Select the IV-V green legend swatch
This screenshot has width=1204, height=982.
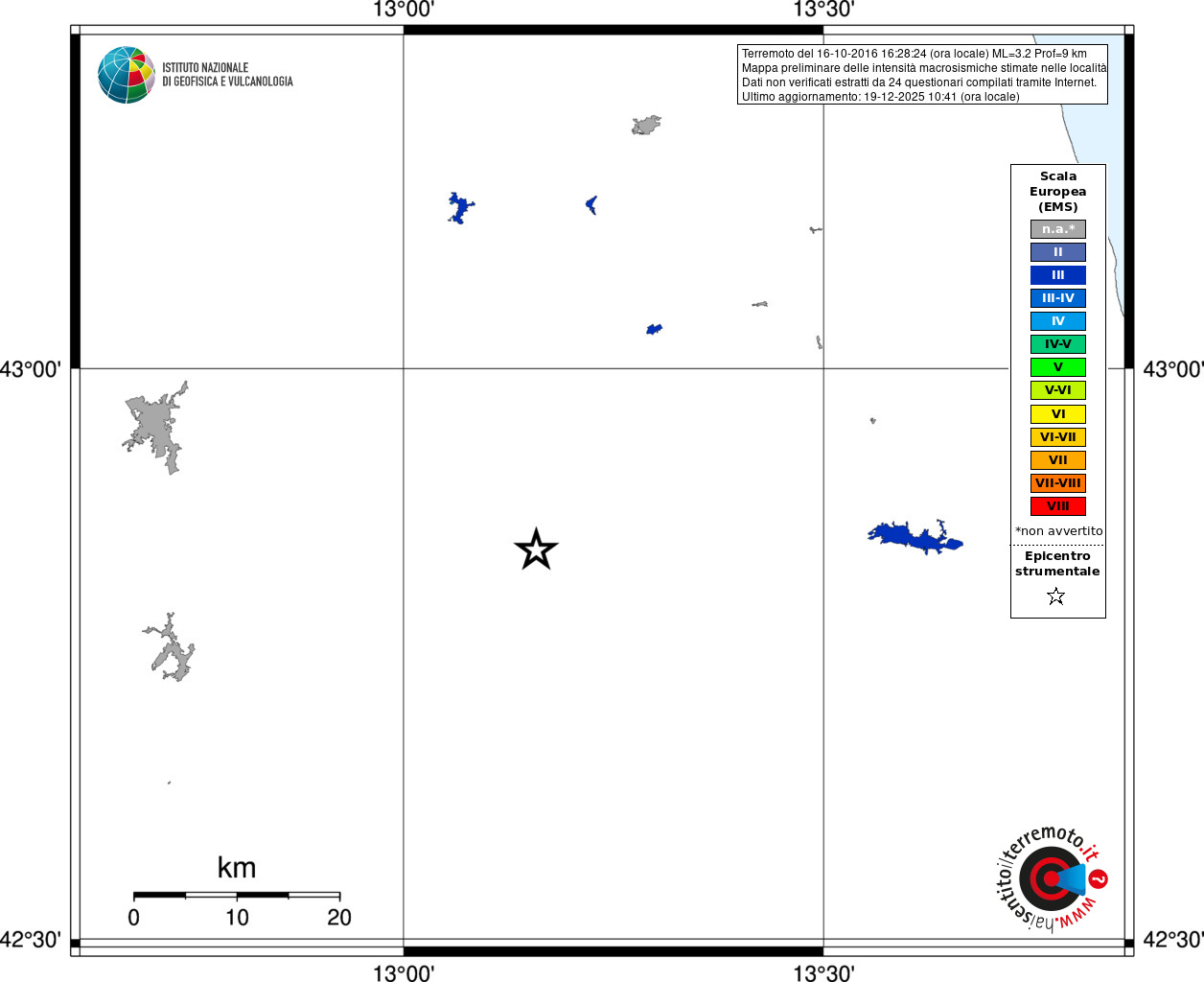[x=1058, y=344]
